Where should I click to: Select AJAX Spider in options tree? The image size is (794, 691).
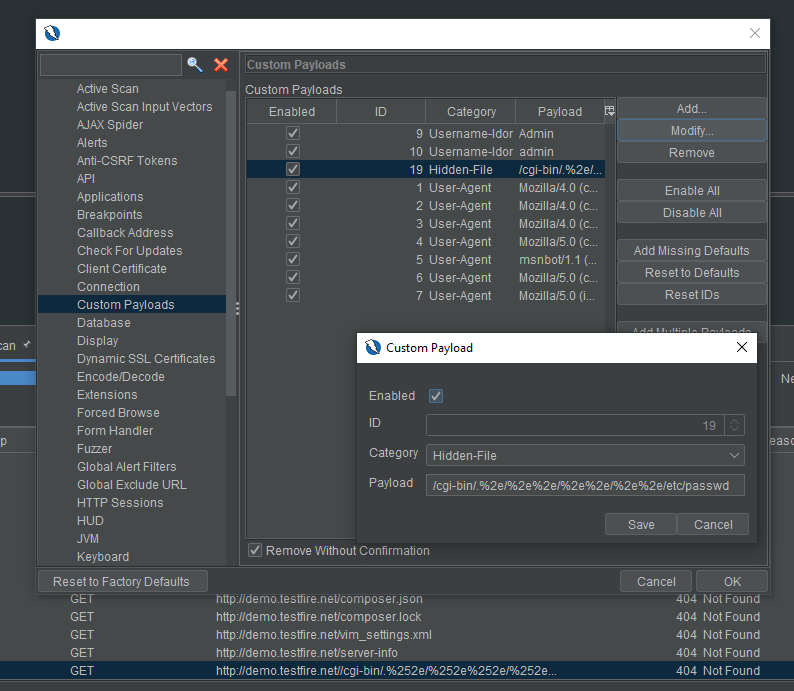pos(110,125)
